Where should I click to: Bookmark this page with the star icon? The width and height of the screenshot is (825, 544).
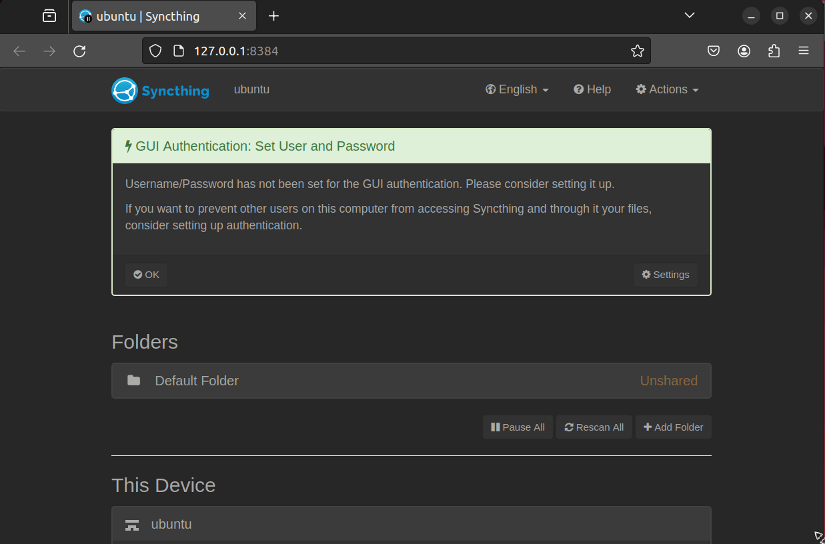[x=637, y=51]
